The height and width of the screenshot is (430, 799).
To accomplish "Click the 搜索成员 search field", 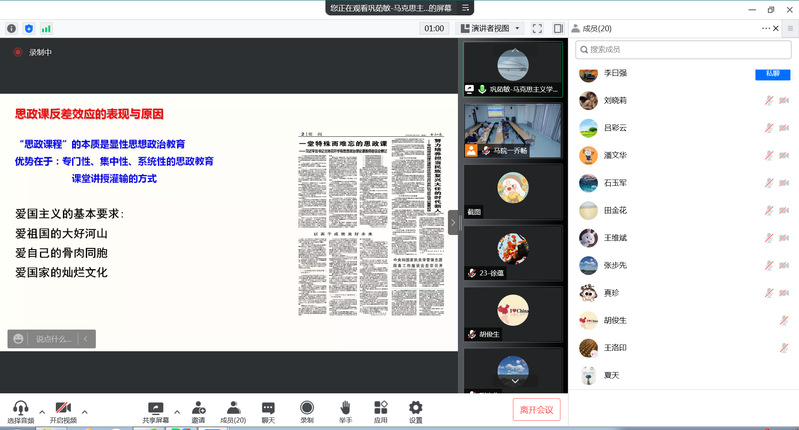I will pos(680,49).
